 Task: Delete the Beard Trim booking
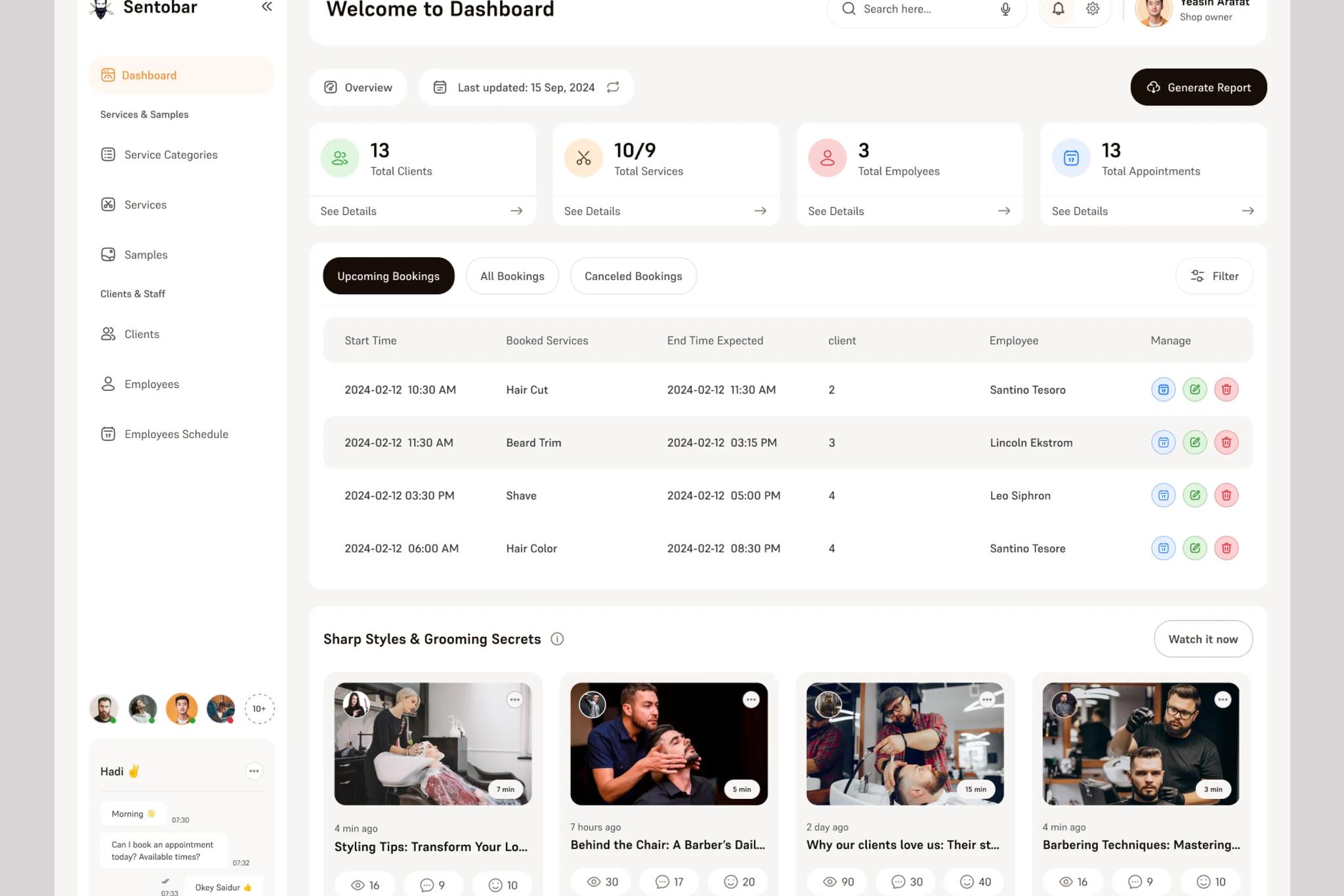tap(1226, 442)
